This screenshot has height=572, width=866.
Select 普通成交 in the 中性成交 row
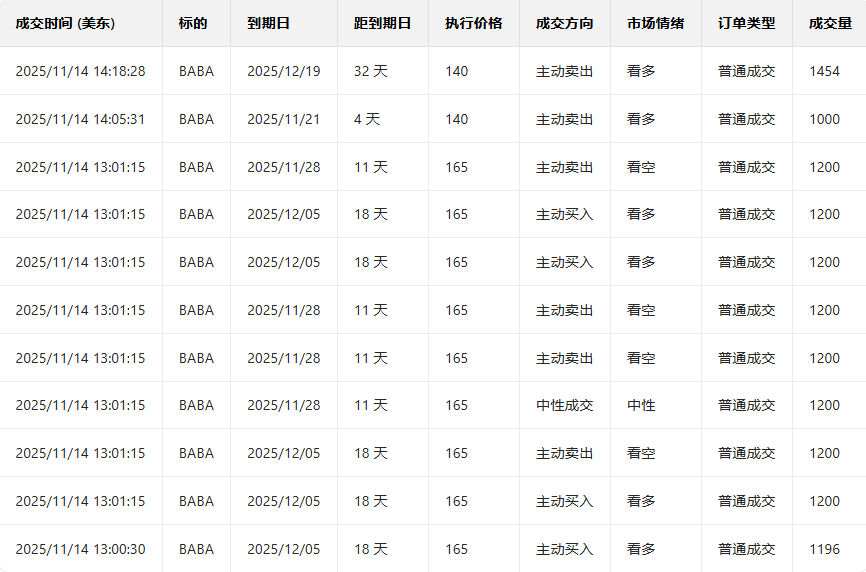pyautogui.click(x=746, y=405)
